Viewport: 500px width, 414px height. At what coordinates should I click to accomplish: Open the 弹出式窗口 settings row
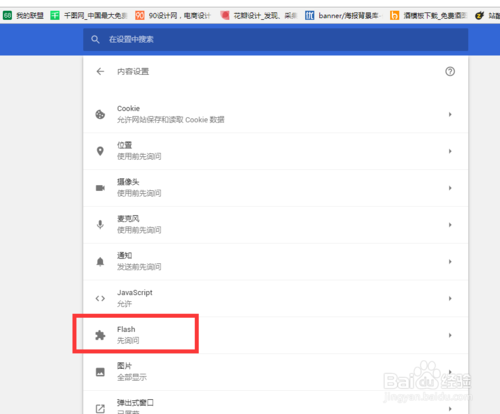coord(276,404)
